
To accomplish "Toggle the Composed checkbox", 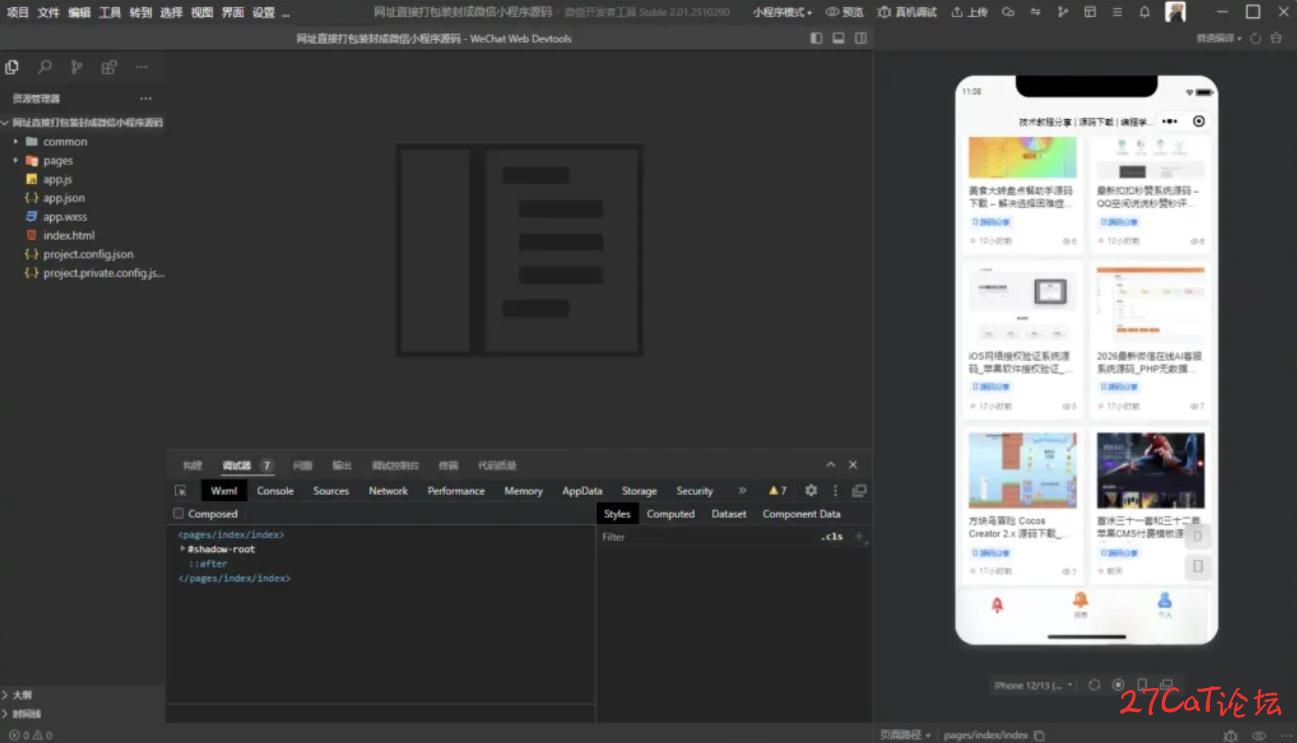I will 179,514.
